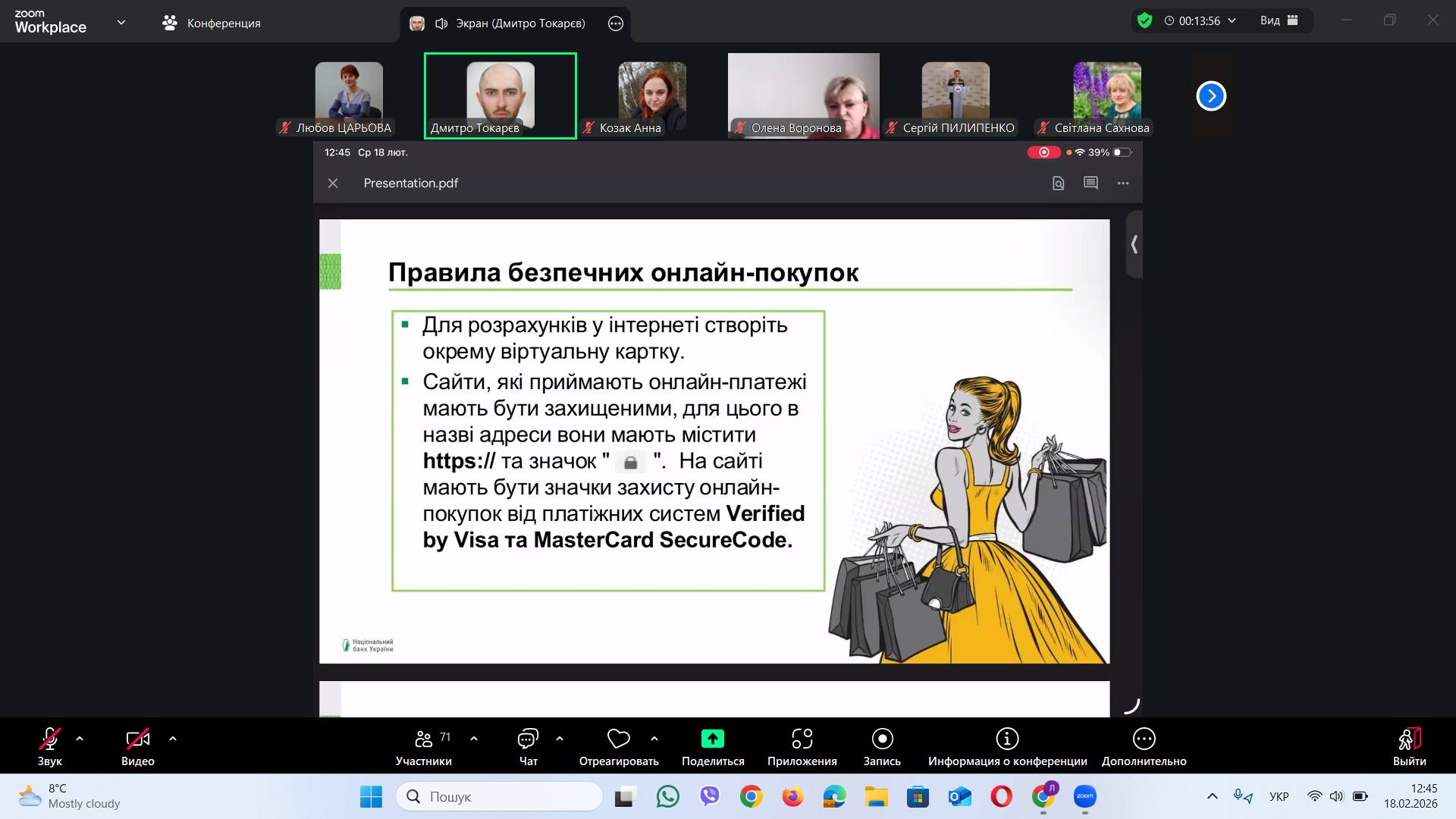1456x819 pixels.
Task: Show next participants with the blue arrow
Action: click(x=1211, y=96)
